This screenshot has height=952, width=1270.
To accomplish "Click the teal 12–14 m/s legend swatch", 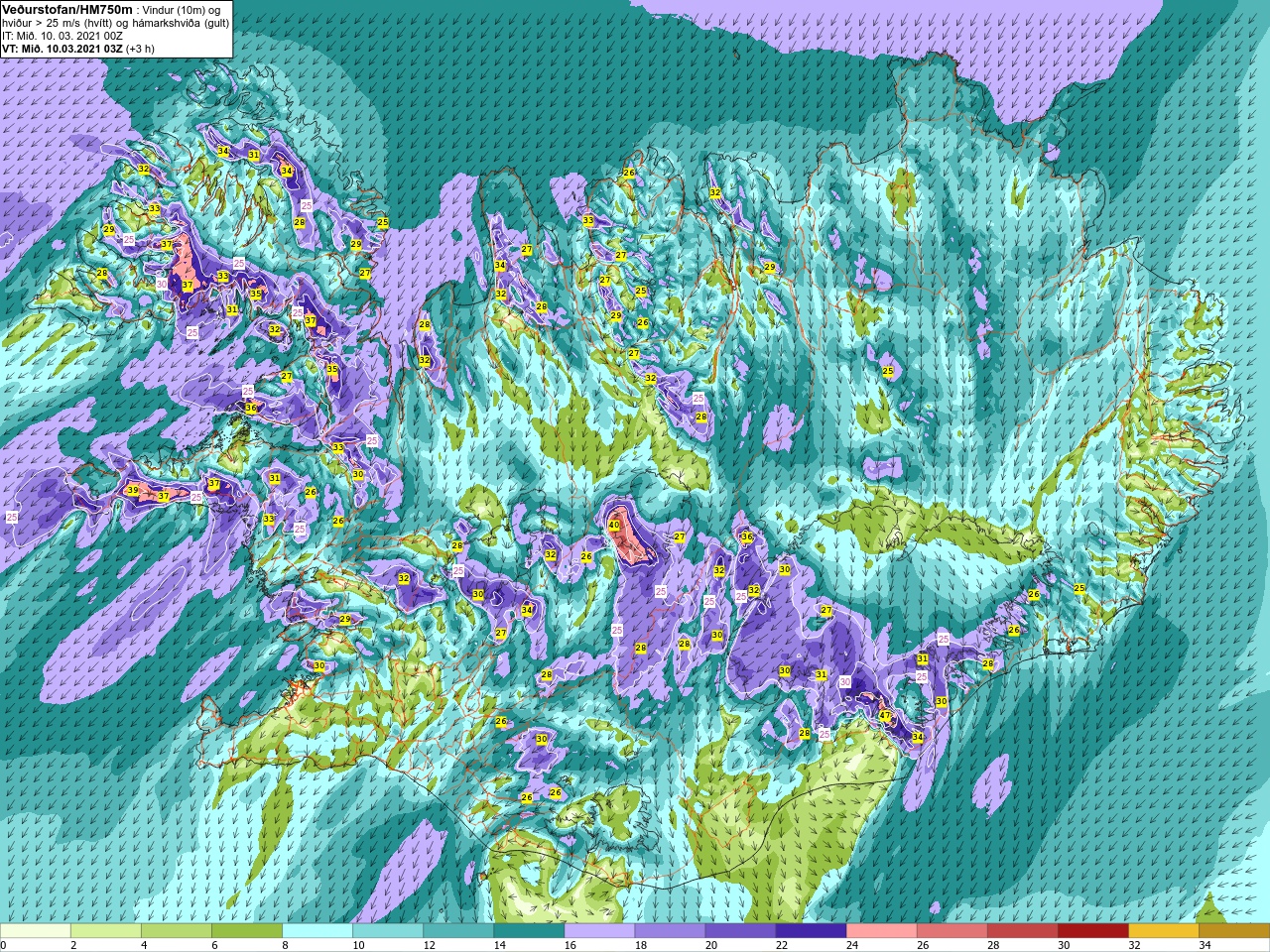I will pyautogui.click(x=458, y=931).
